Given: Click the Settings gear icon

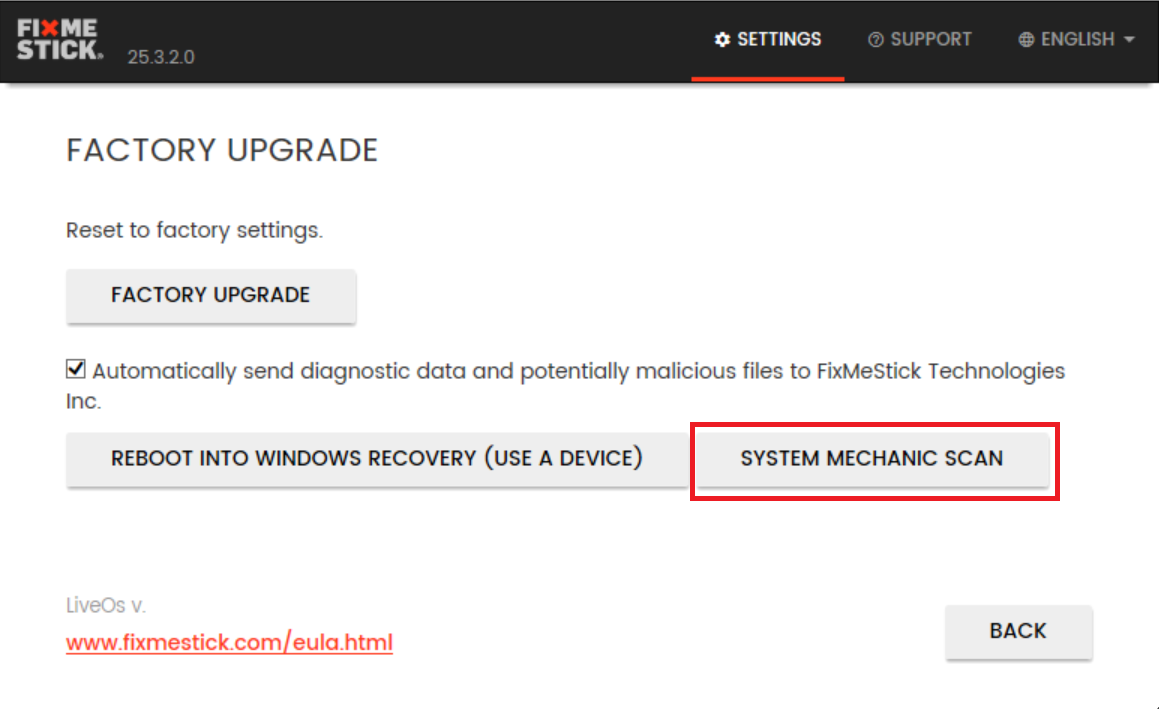Looking at the screenshot, I should (723, 40).
